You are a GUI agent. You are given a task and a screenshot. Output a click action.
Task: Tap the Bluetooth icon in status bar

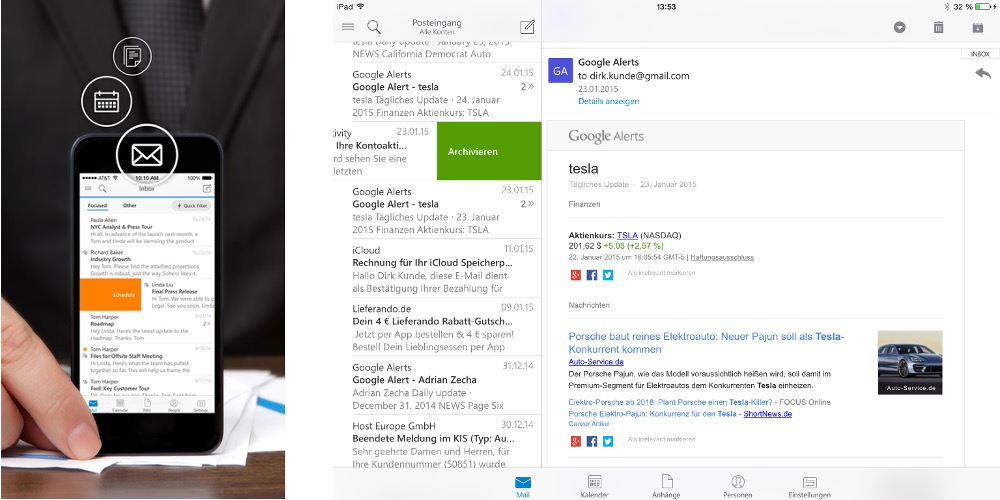[x=947, y=6]
